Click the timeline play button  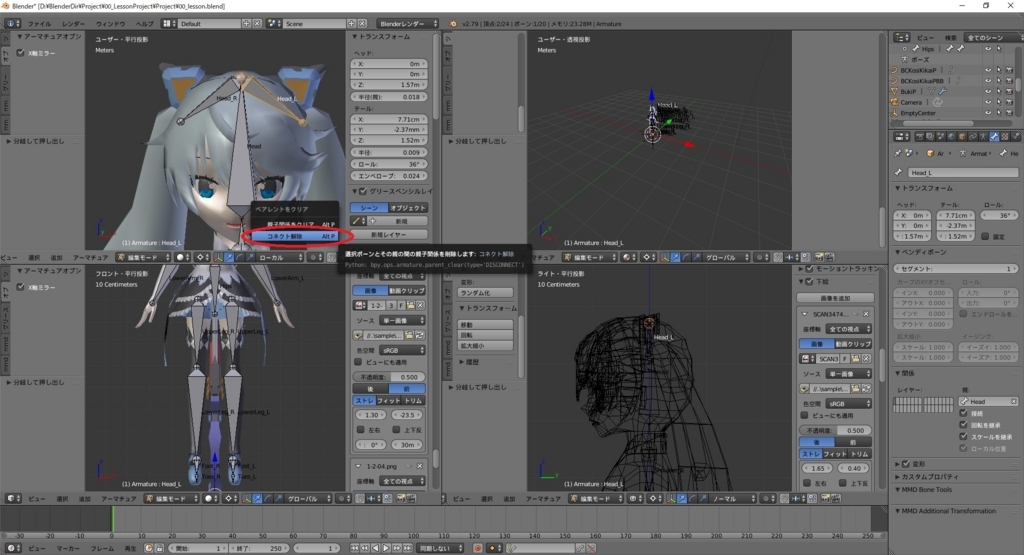click(386, 548)
